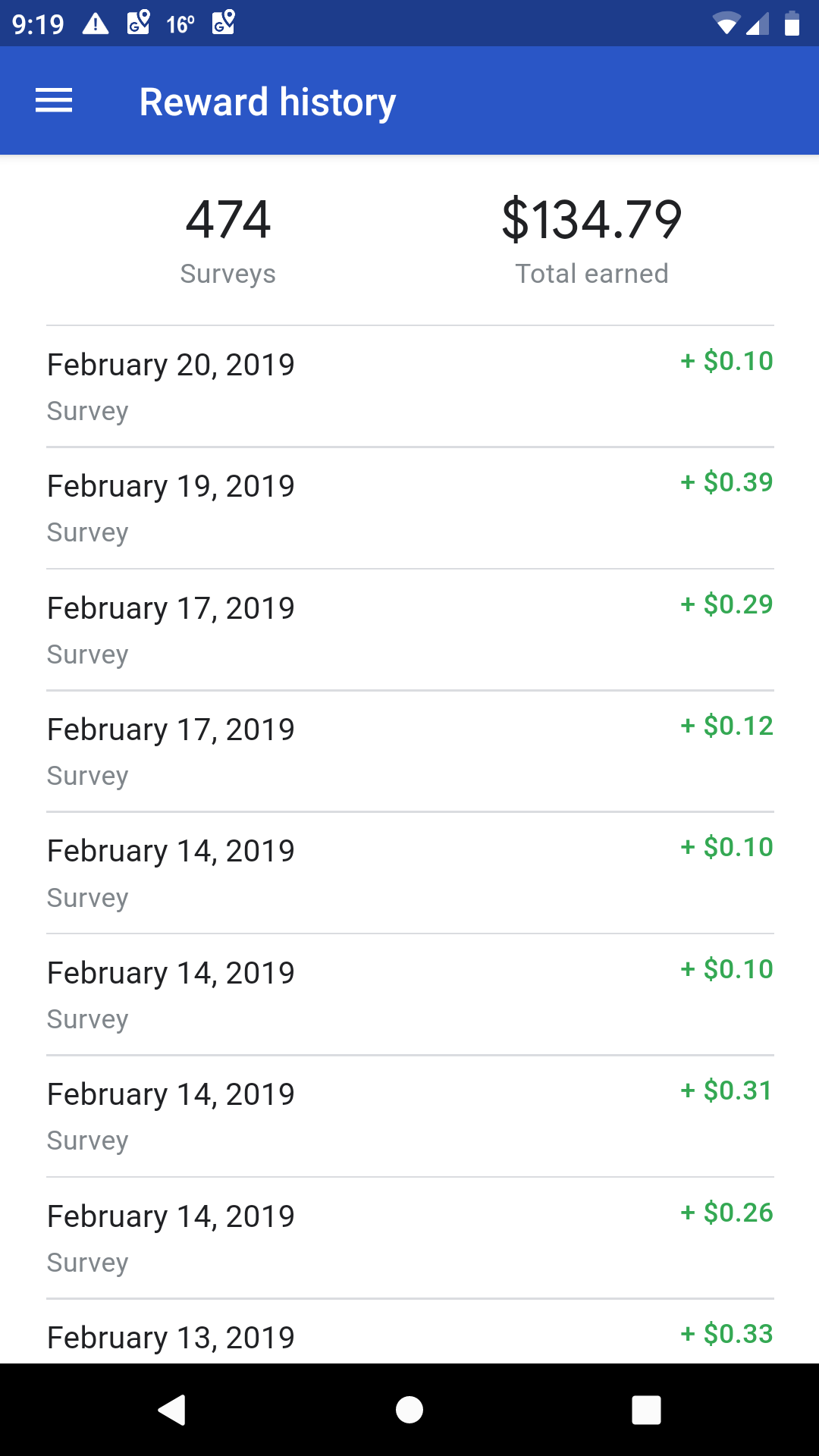
Task: Tap the 9:19 clock in status bar
Action: click(38, 24)
